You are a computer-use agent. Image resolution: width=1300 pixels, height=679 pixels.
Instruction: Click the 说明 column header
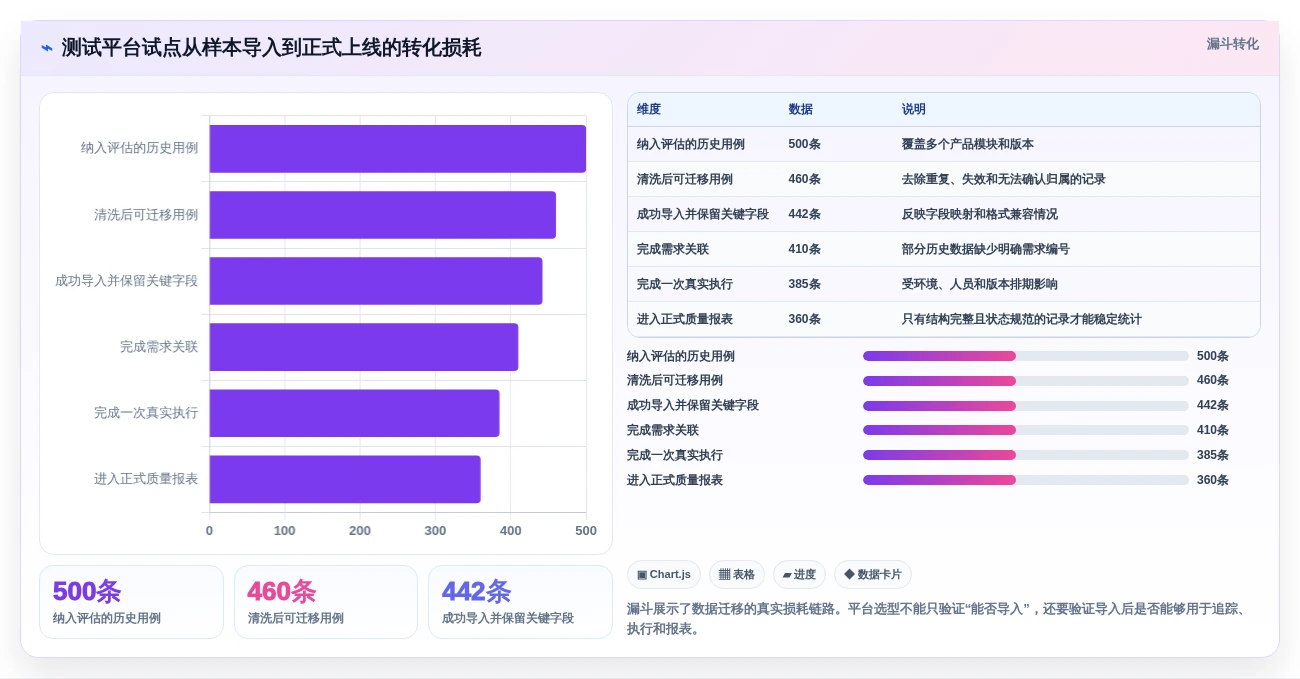(x=914, y=110)
